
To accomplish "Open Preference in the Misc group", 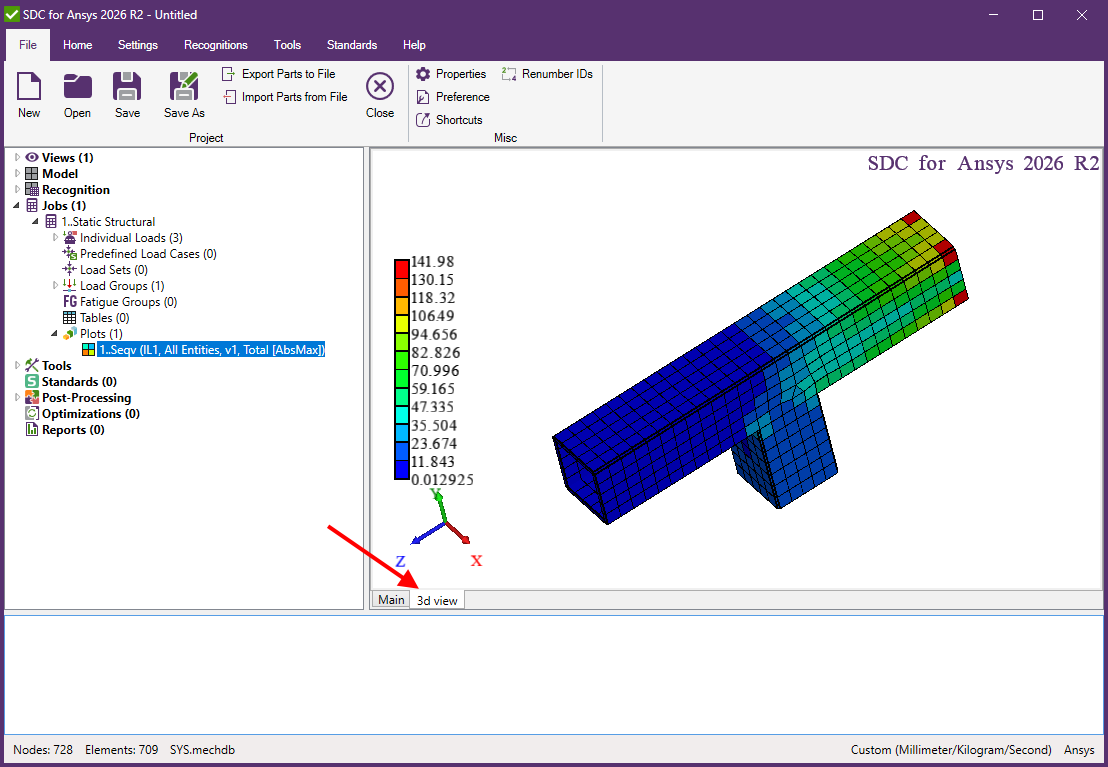I will pyautogui.click(x=453, y=97).
